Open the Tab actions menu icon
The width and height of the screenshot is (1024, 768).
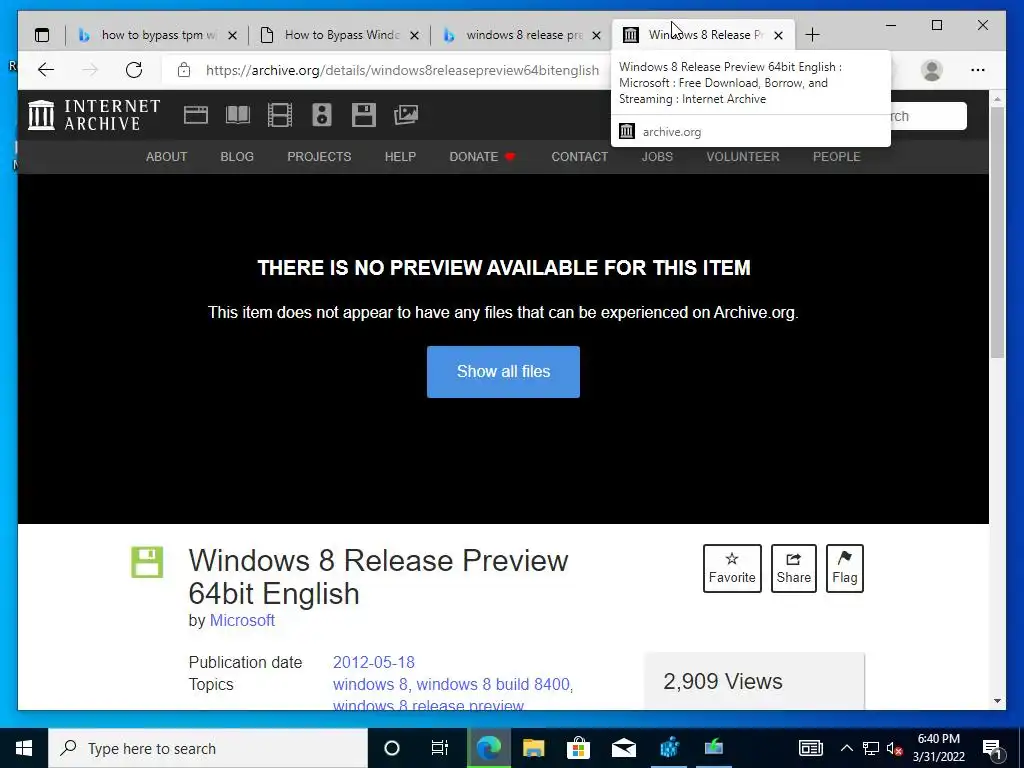point(42,35)
